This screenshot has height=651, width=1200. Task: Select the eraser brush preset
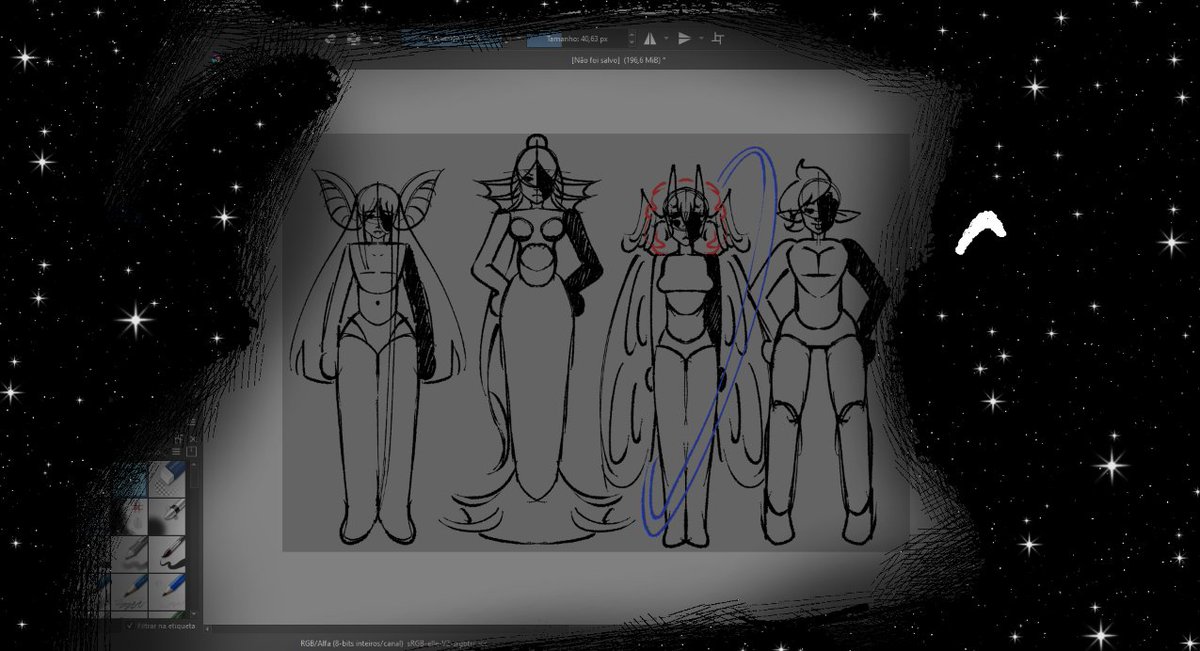(166, 478)
